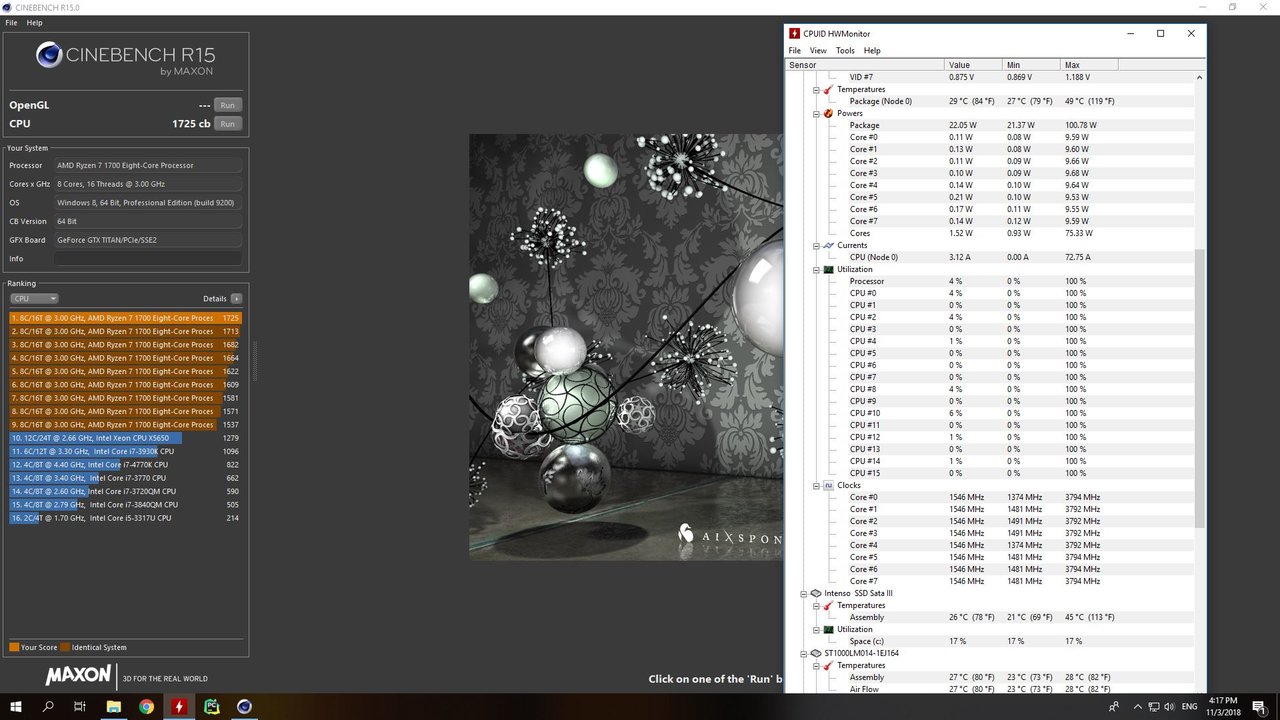Switch to HWMonitor taskbar icon
1280x720 pixels.
179,706
